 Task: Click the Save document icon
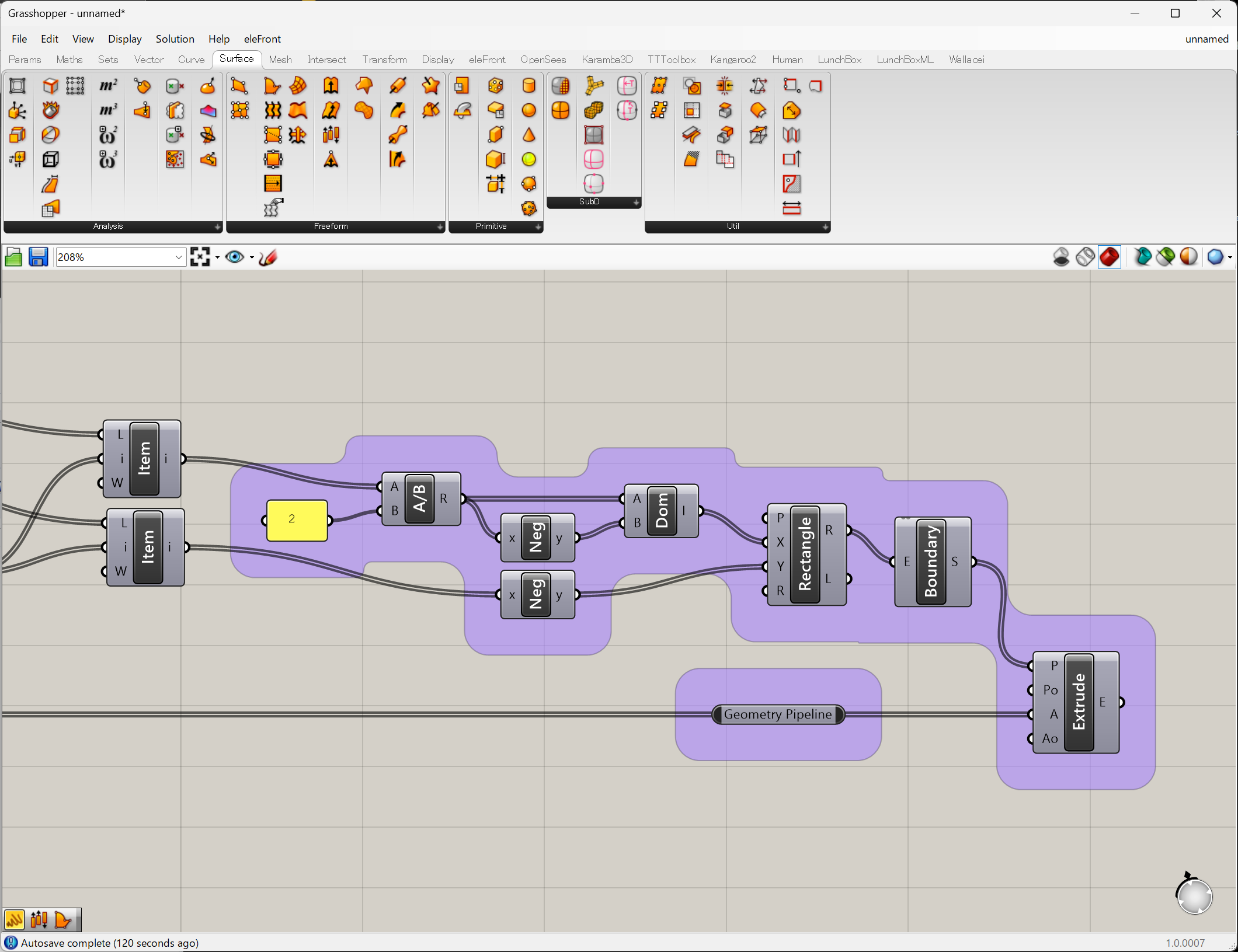[38, 257]
